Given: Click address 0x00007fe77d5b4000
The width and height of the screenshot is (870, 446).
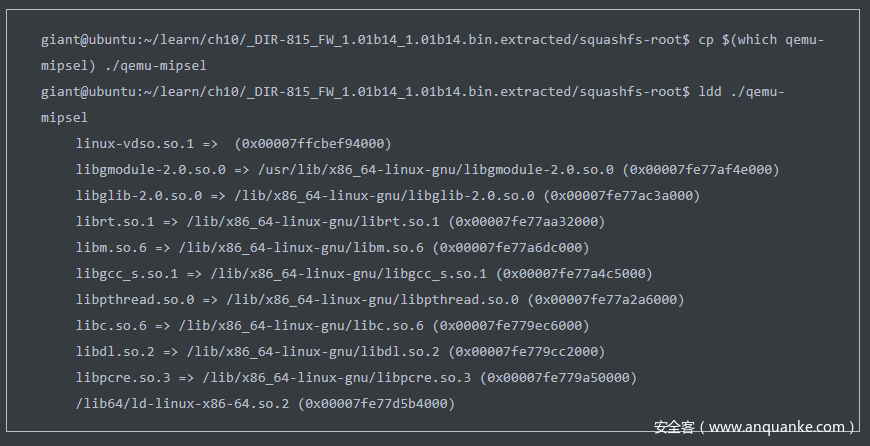Looking at the screenshot, I should pyautogui.click(x=376, y=404).
